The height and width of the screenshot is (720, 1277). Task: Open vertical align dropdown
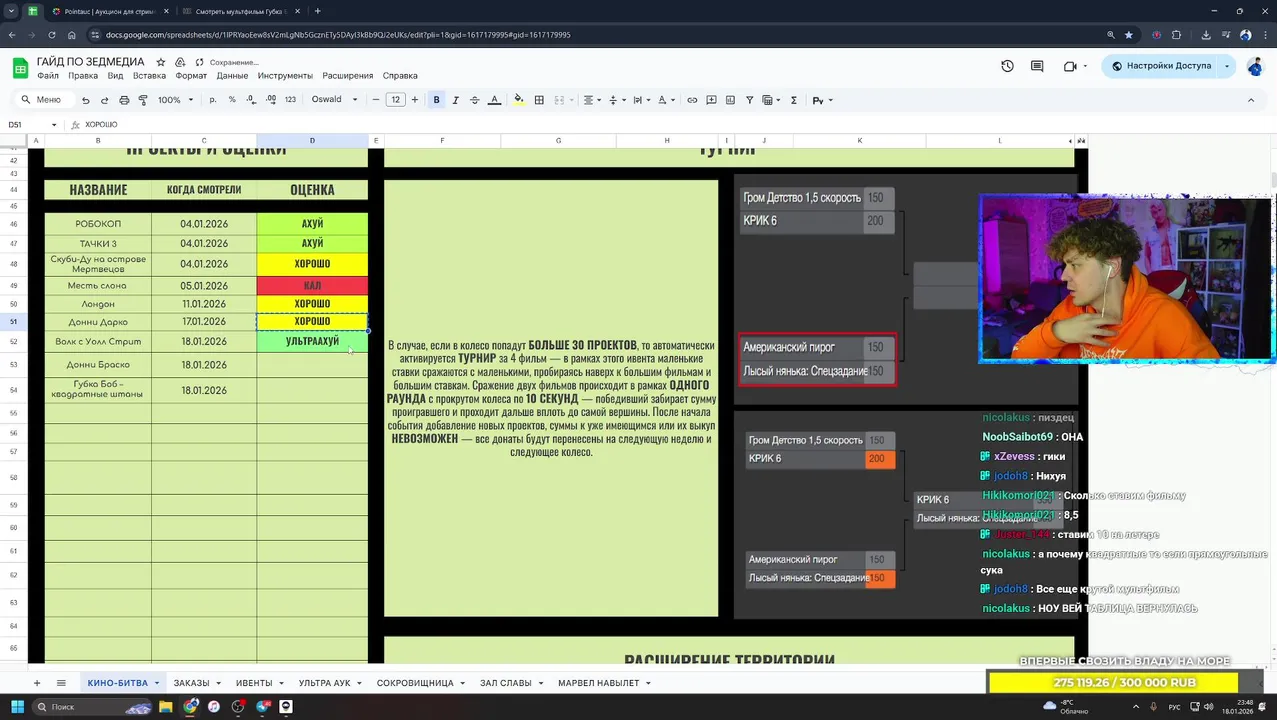tap(616, 100)
